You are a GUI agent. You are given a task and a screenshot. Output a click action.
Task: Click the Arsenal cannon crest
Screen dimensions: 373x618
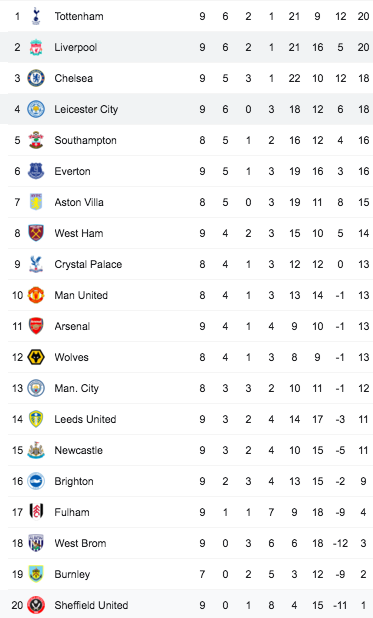[x=36, y=326]
